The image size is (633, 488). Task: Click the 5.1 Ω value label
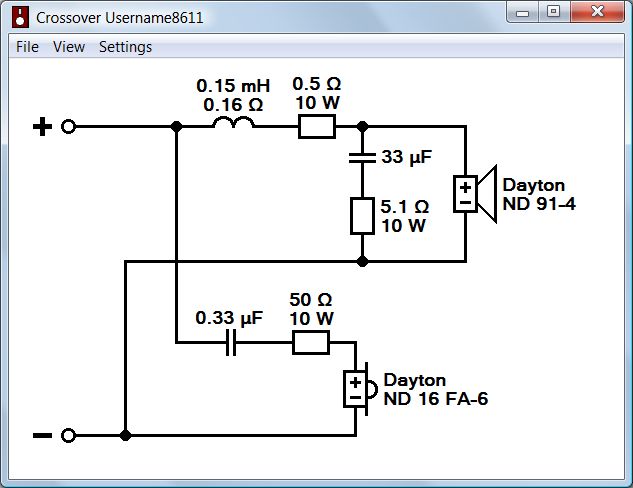point(405,207)
